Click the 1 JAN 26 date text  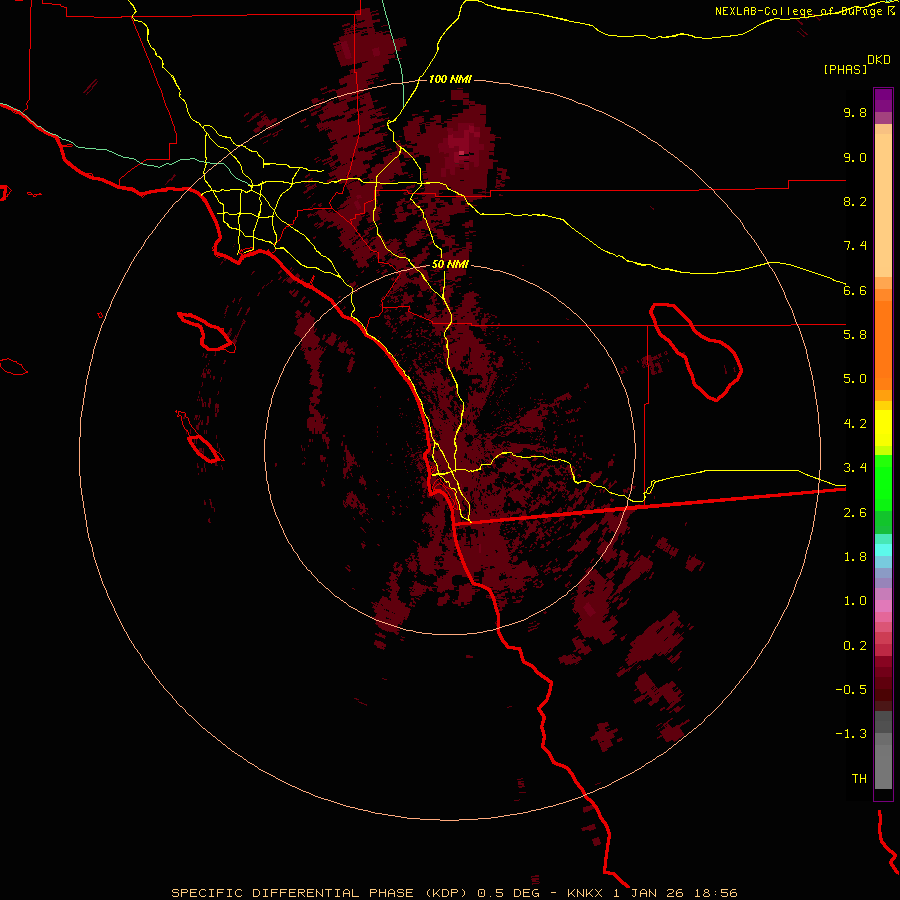click(x=649, y=893)
